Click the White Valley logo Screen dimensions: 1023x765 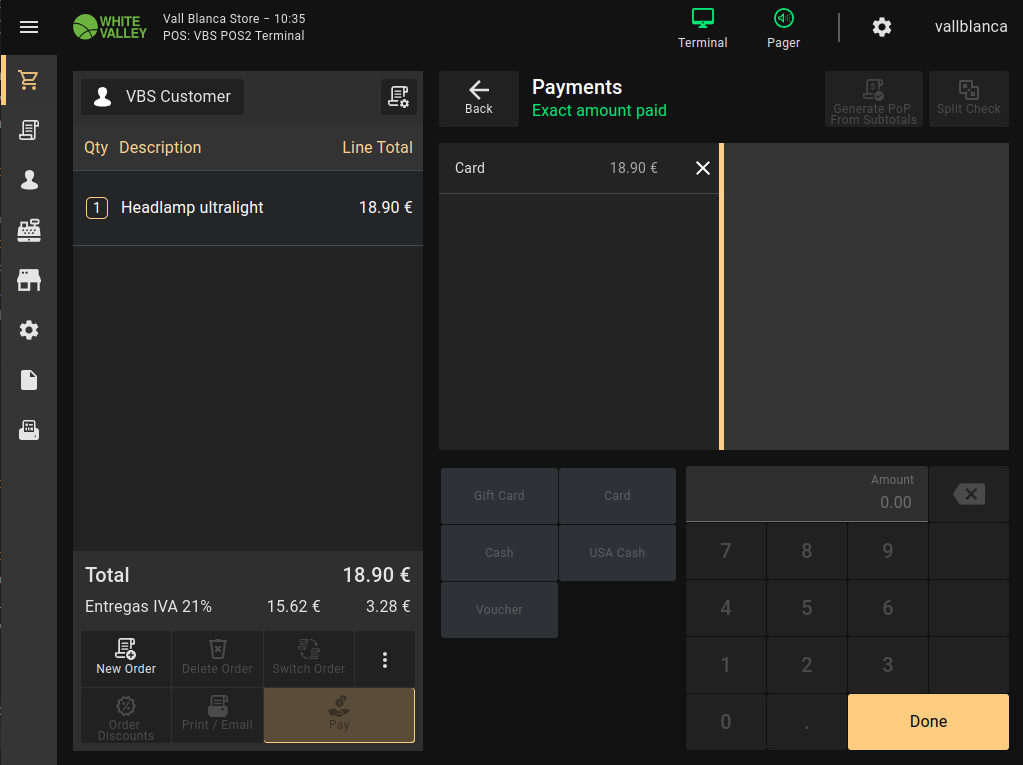(x=110, y=27)
